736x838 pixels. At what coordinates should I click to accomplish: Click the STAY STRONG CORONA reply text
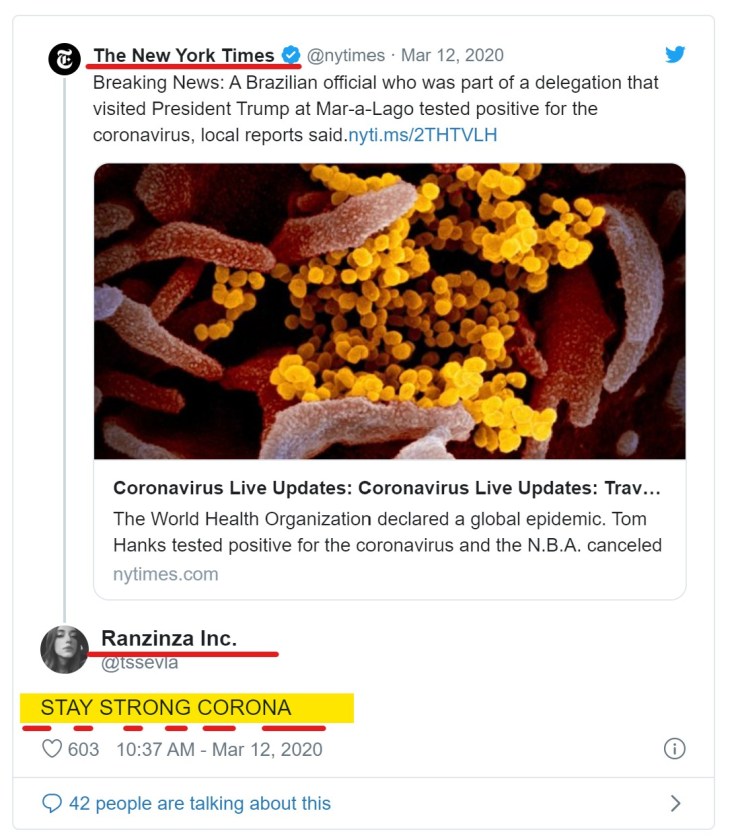(x=166, y=708)
